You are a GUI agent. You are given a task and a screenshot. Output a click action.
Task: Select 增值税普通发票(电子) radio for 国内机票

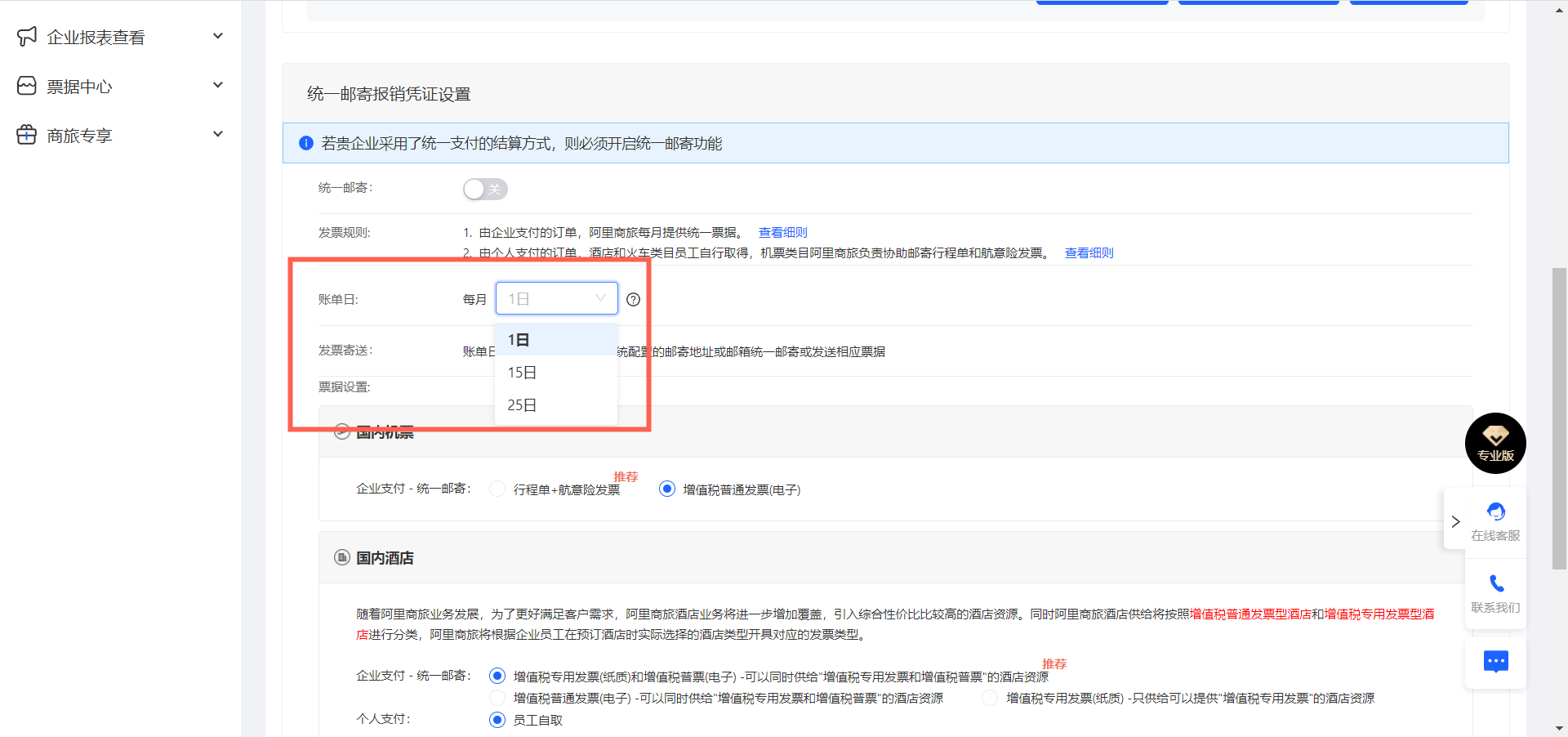pos(667,489)
